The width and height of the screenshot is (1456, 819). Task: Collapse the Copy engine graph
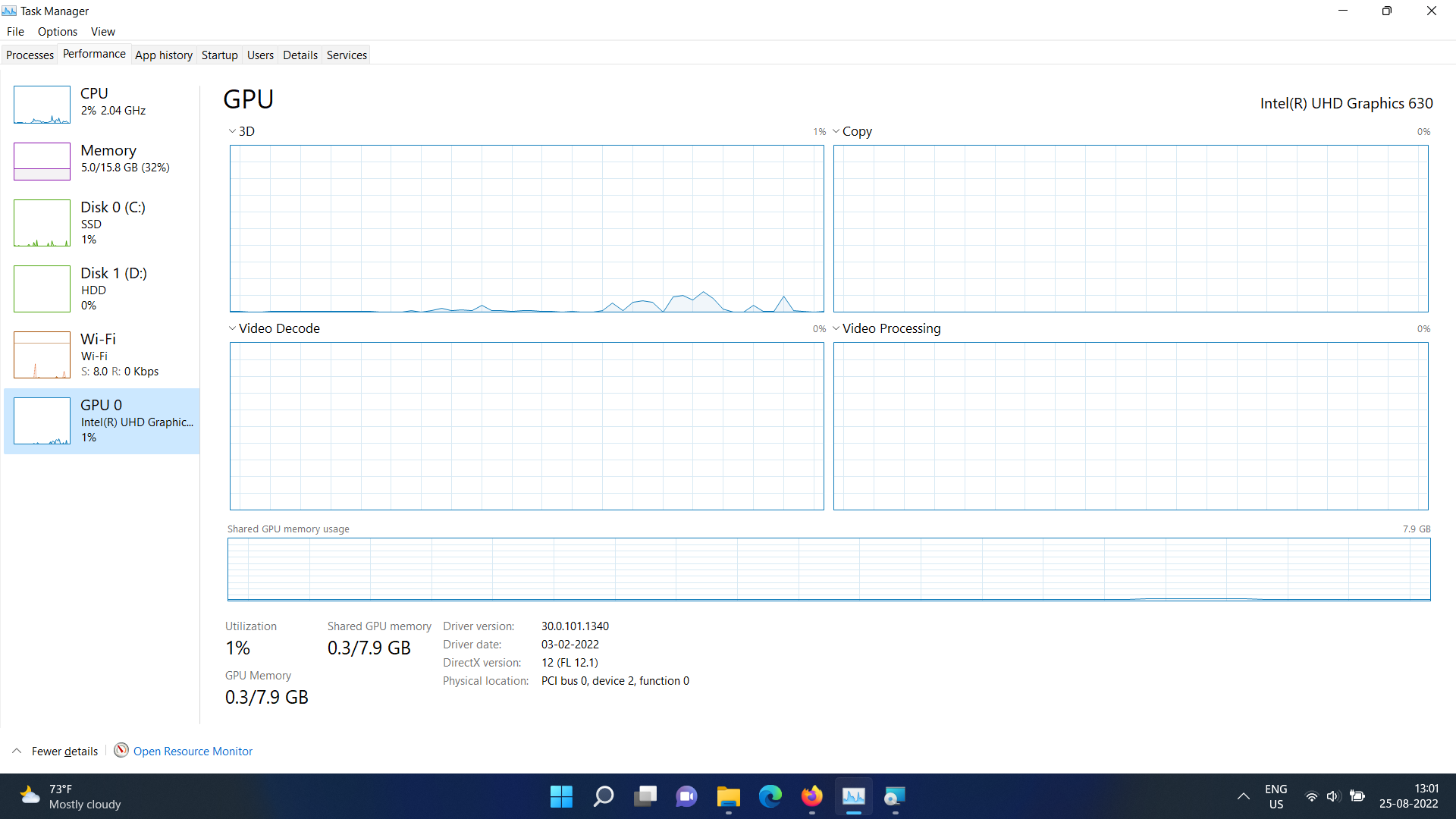click(x=836, y=130)
